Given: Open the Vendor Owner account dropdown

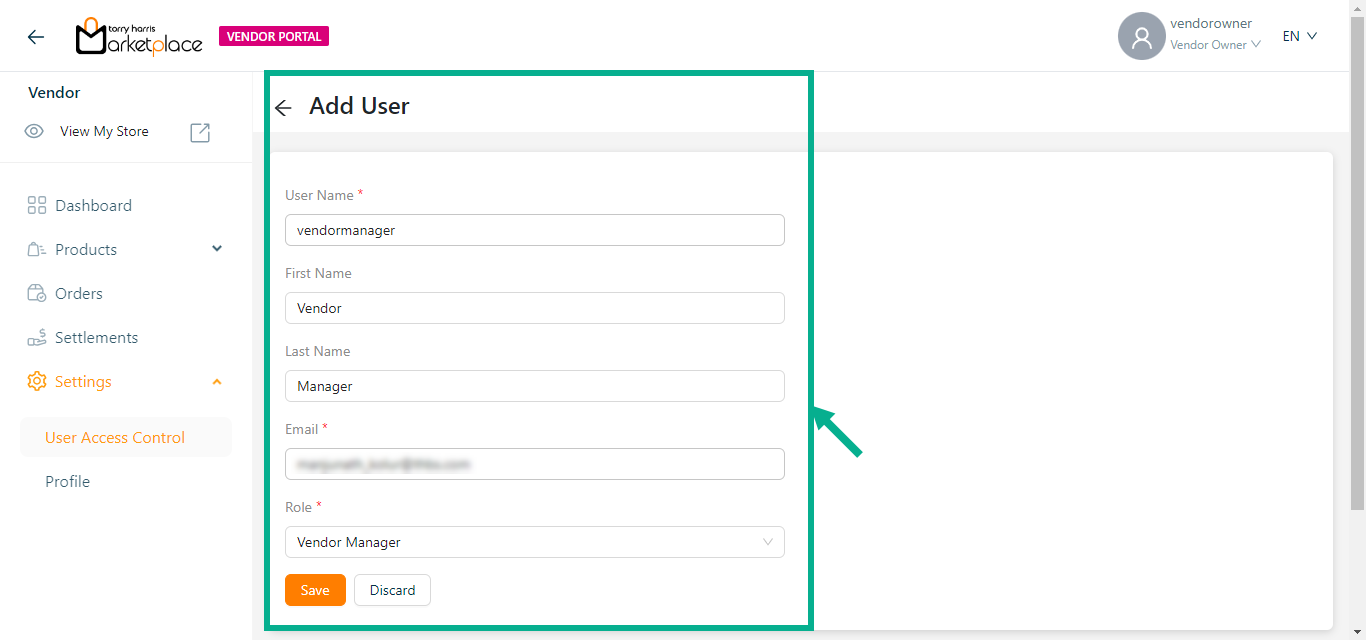Looking at the screenshot, I should [1215, 45].
